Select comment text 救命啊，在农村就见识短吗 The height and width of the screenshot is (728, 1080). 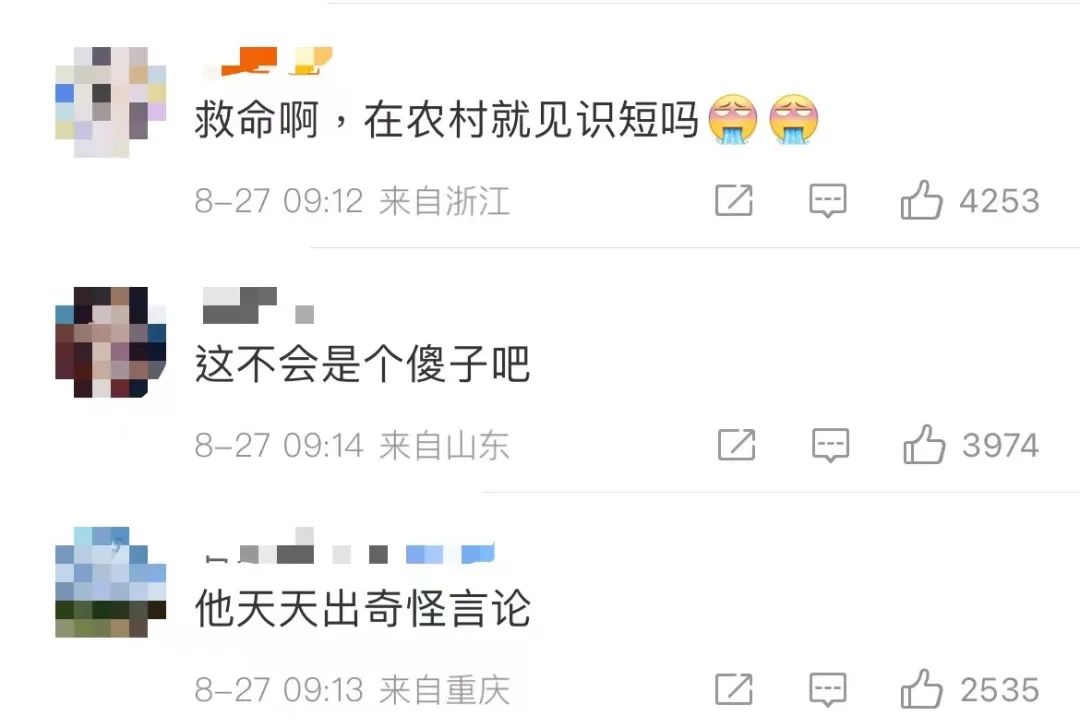click(x=446, y=120)
